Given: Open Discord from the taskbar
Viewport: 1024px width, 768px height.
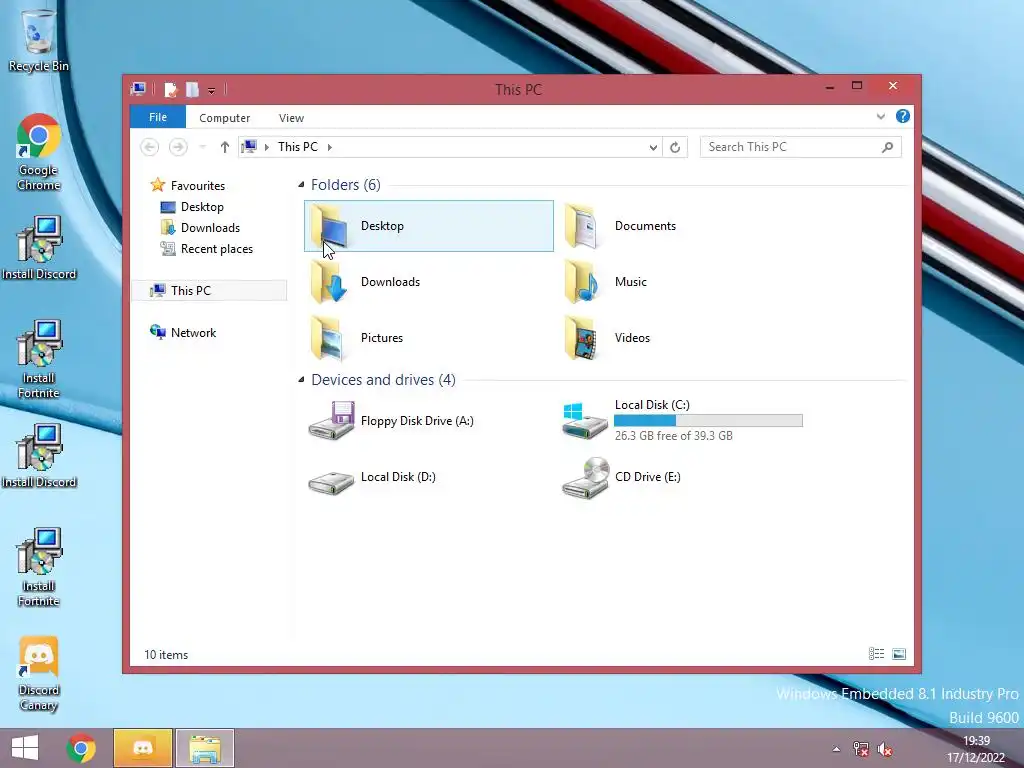Looking at the screenshot, I should click(x=143, y=748).
